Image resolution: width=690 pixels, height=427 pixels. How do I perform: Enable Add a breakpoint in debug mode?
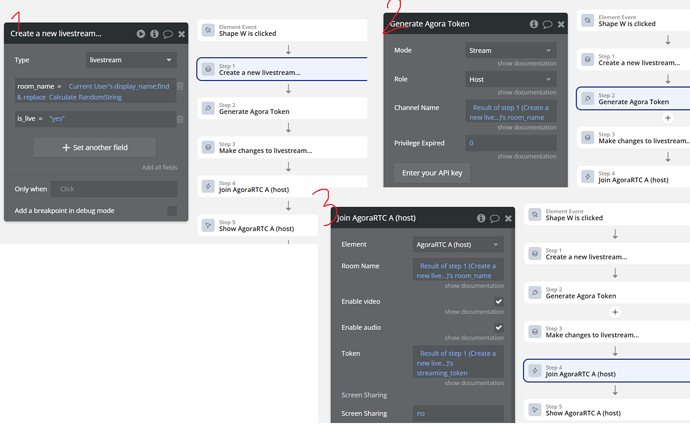click(172, 211)
